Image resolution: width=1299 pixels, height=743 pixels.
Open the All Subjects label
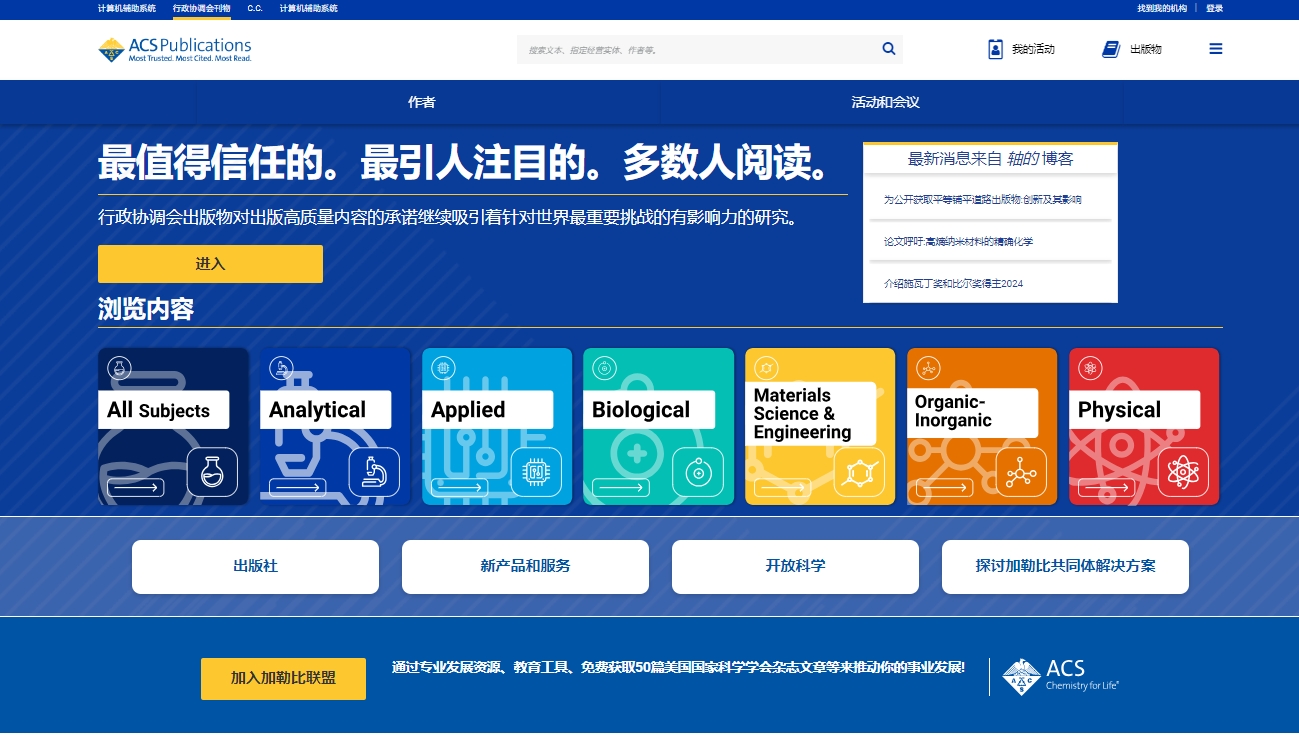click(x=163, y=410)
